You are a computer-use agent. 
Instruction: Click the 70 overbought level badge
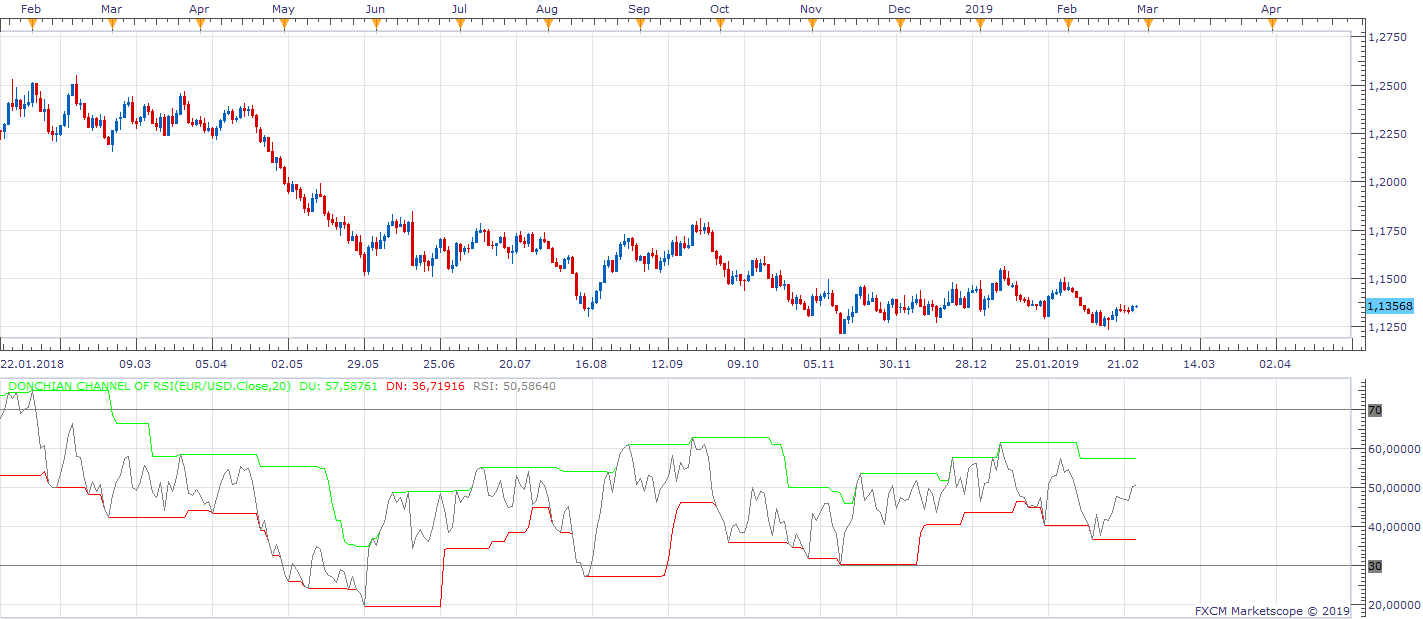[1374, 410]
